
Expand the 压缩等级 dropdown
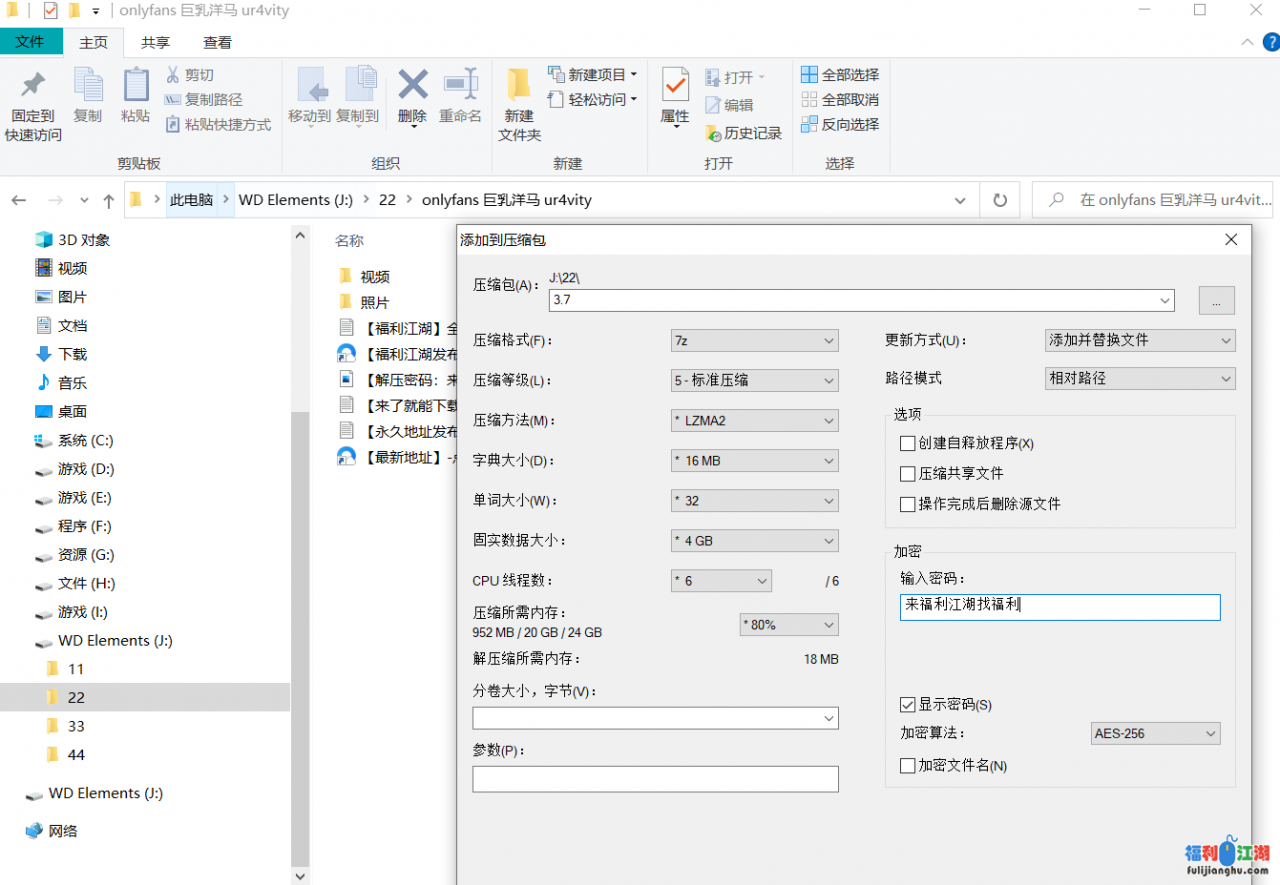pos(754,381)
